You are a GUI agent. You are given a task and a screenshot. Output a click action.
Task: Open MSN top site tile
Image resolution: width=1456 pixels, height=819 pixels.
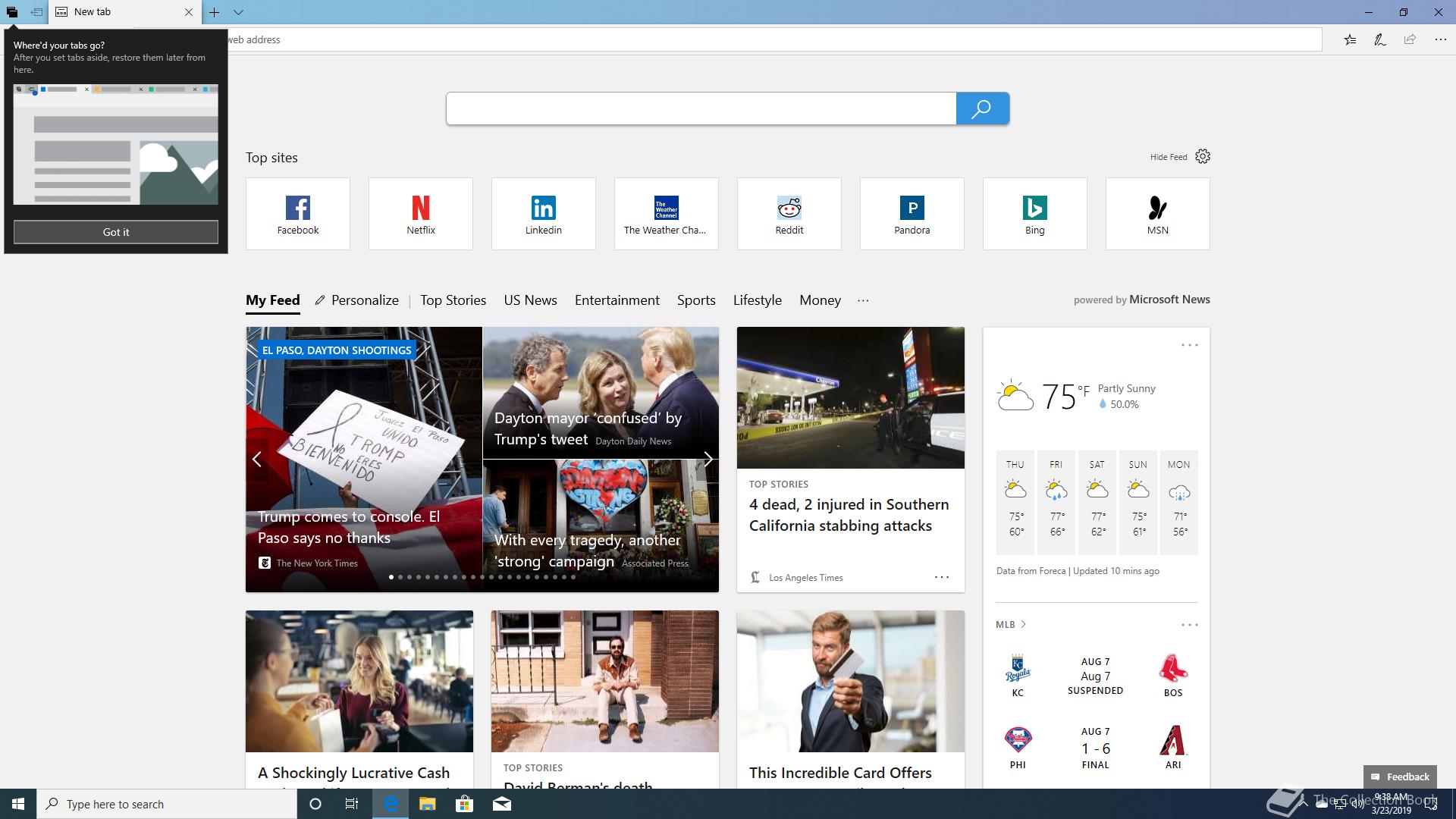1158,214
